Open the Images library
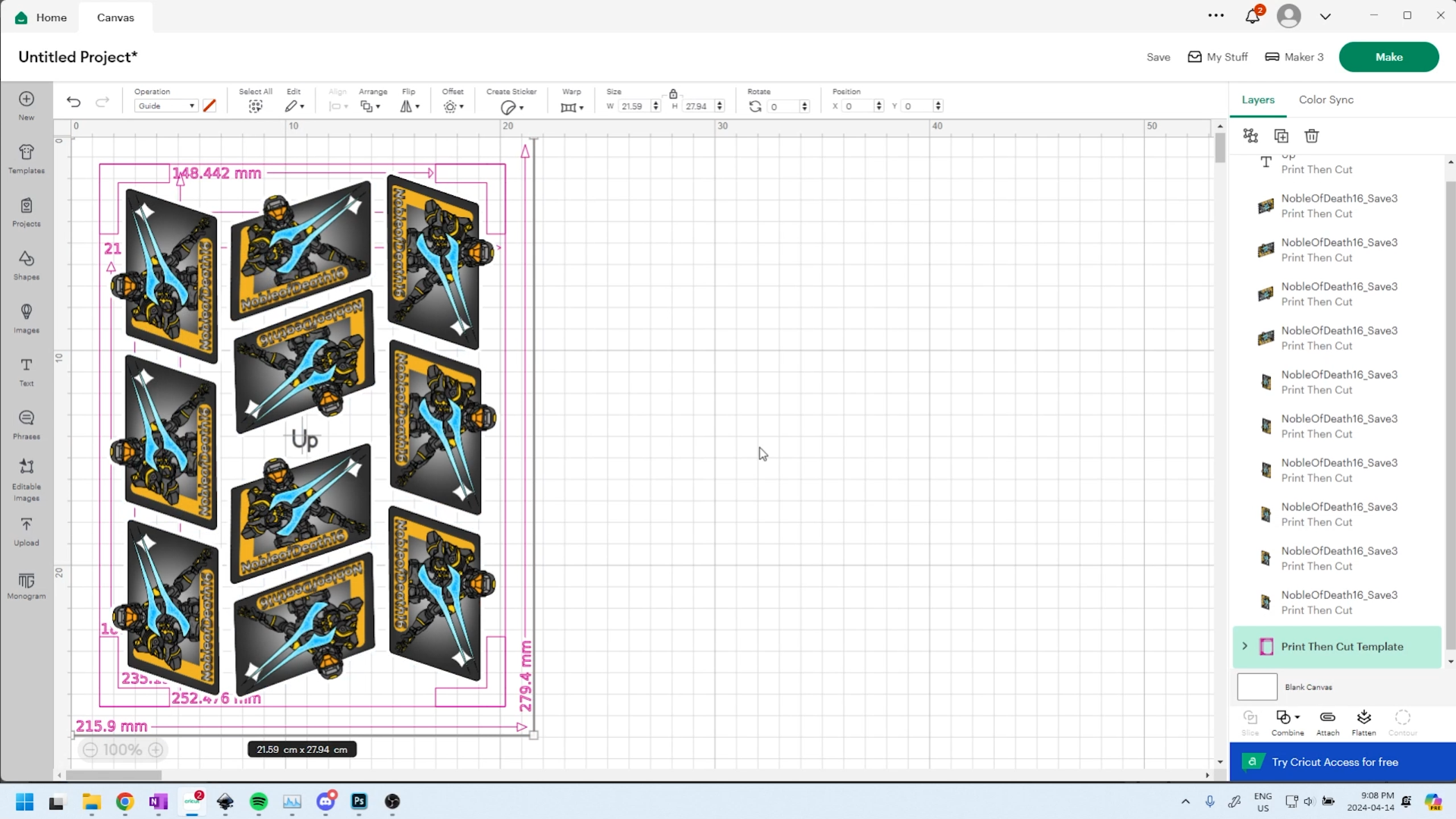Image resolution: width=1456 pixels, height=819 pixels. (27, 318)
